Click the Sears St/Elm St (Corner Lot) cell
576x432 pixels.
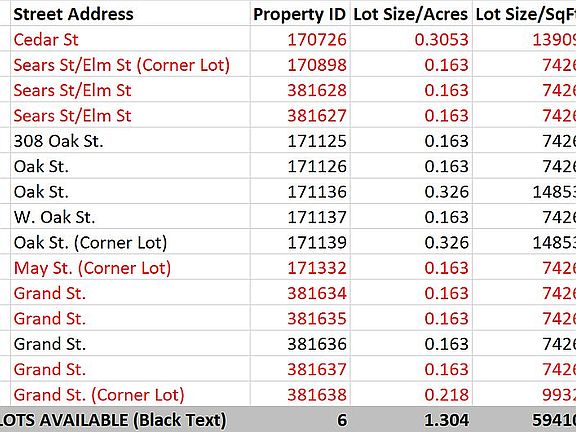tap(130, 64)
